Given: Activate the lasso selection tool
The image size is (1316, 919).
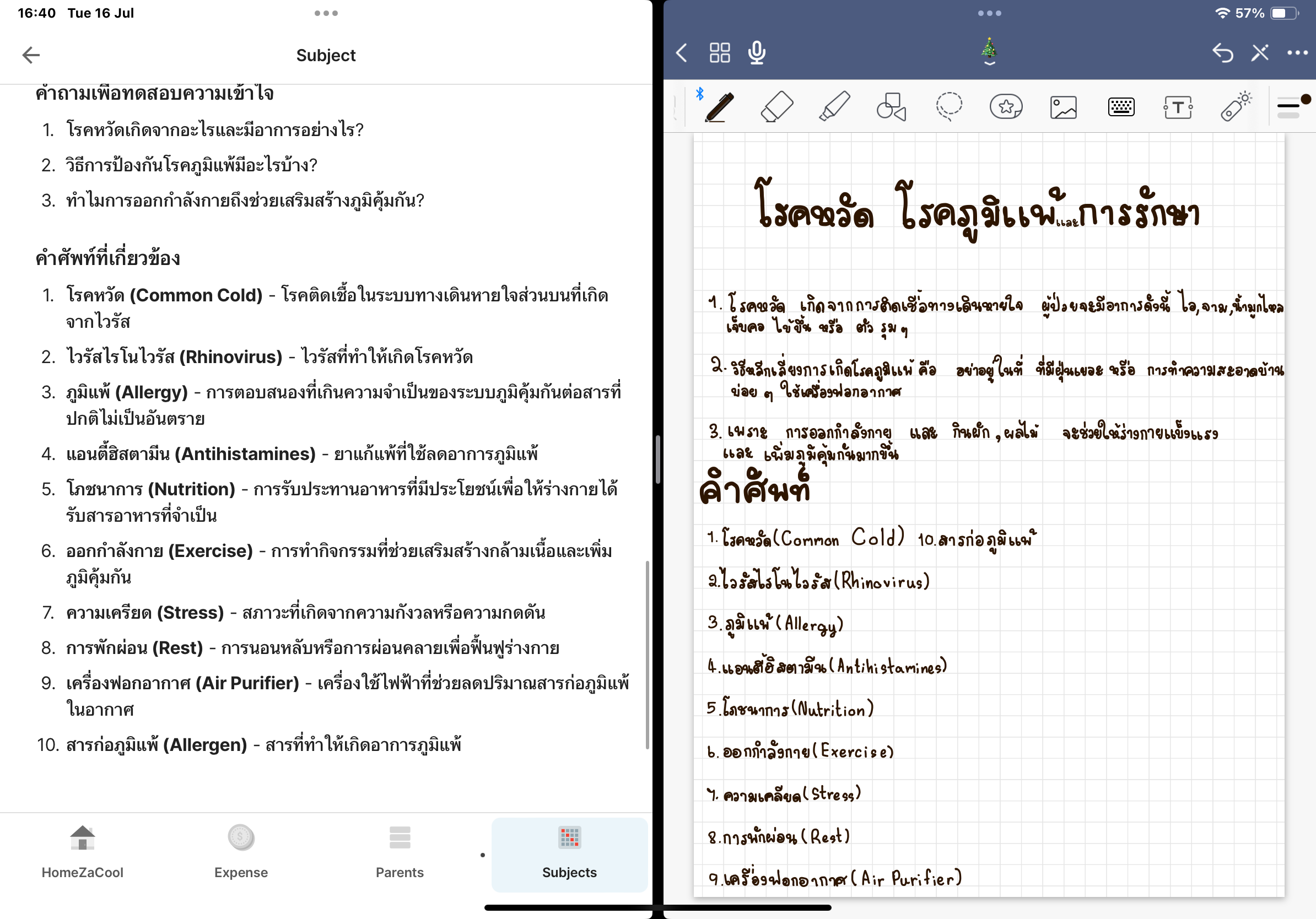Looking at the screenshot, I should click(x=949, y=106).
